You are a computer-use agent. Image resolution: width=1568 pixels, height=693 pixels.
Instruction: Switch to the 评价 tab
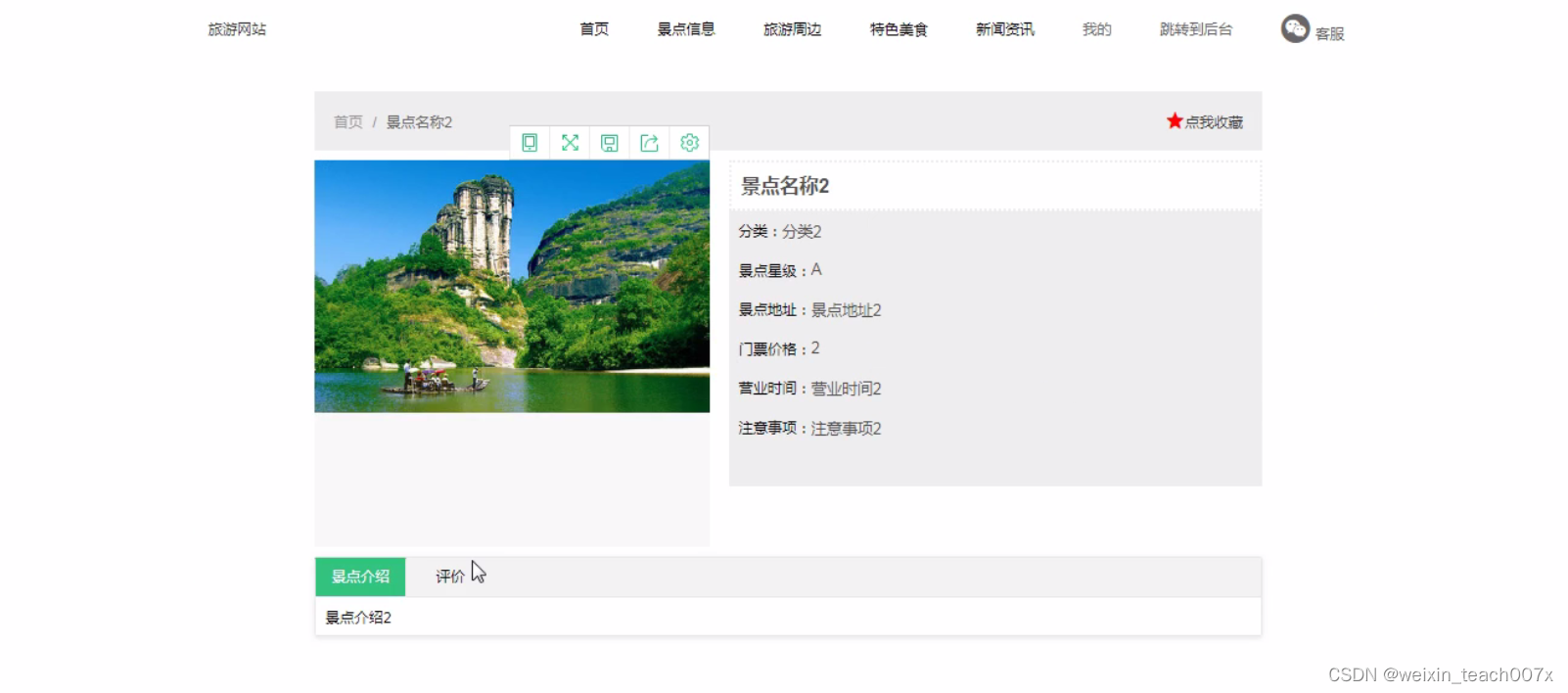click(x=450, y=577)
